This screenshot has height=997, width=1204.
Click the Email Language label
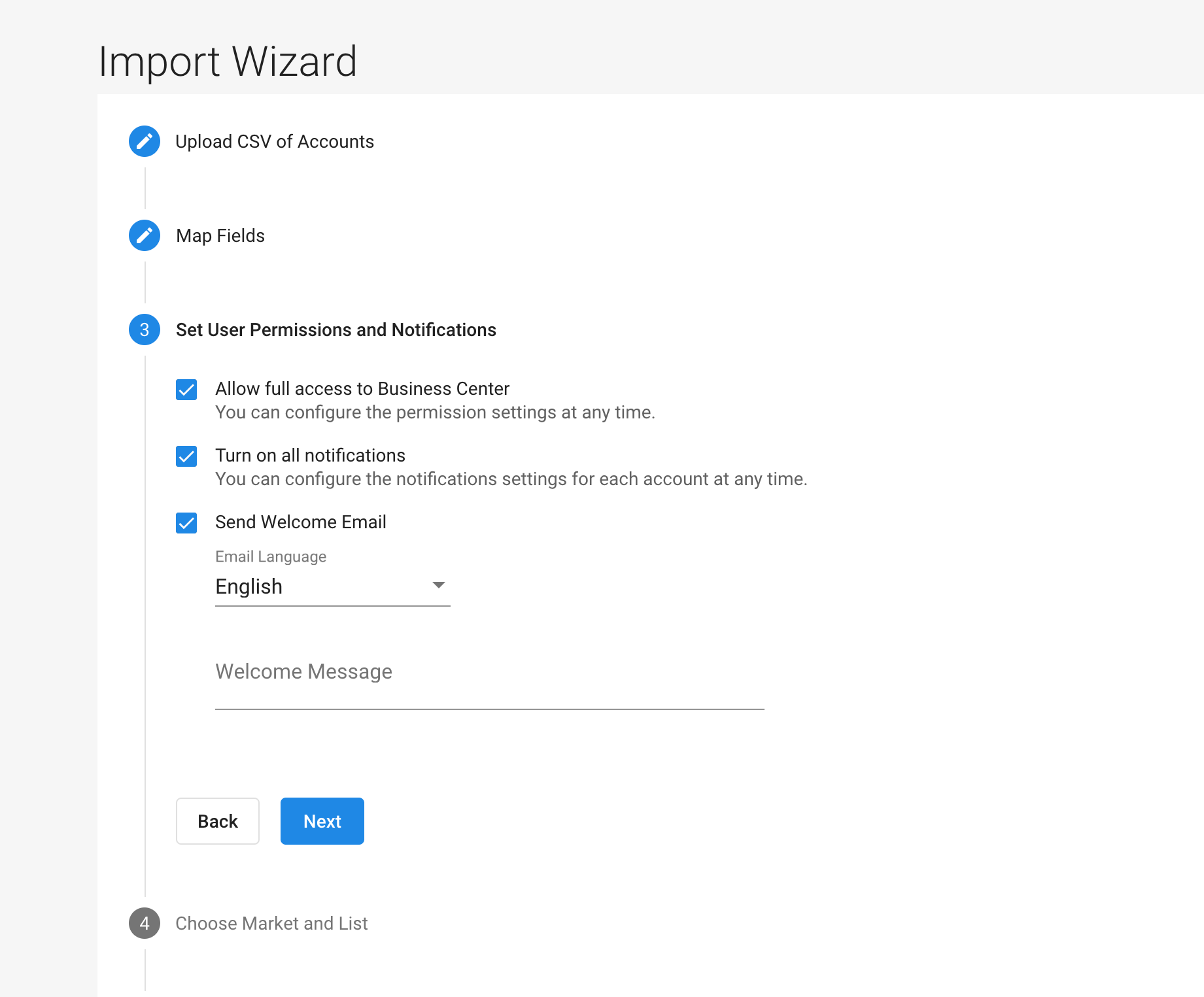271,556
